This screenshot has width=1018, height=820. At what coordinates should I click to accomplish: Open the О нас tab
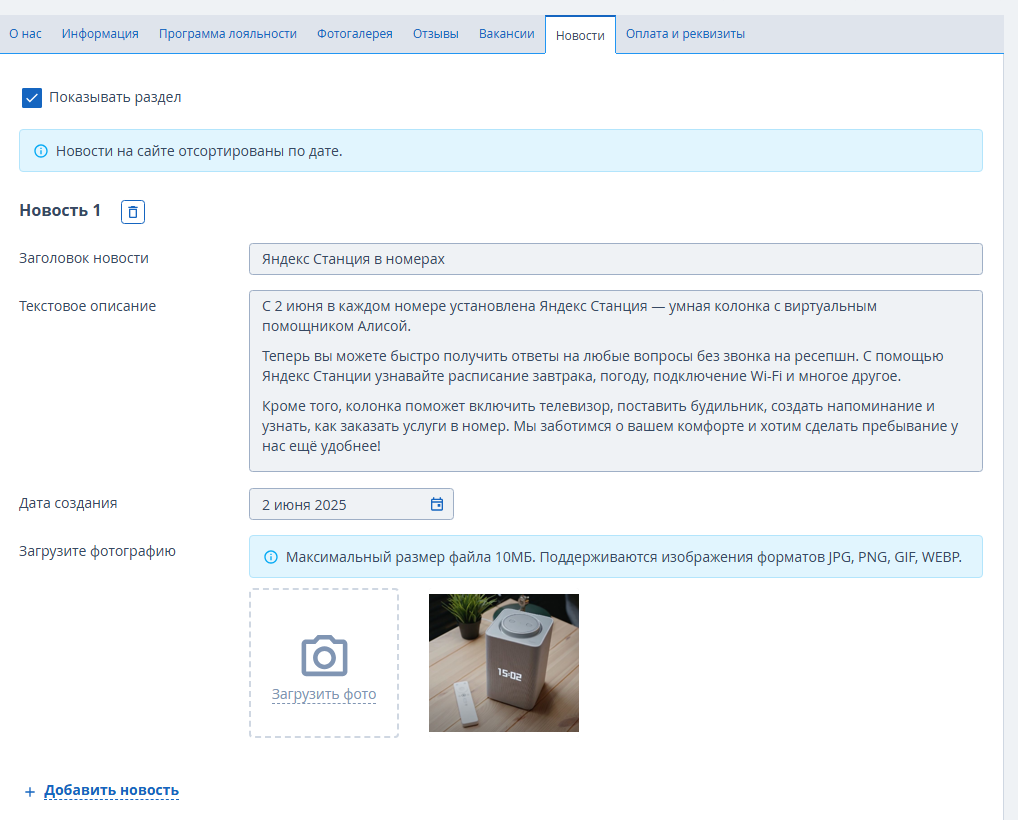(x=25, y=34)
